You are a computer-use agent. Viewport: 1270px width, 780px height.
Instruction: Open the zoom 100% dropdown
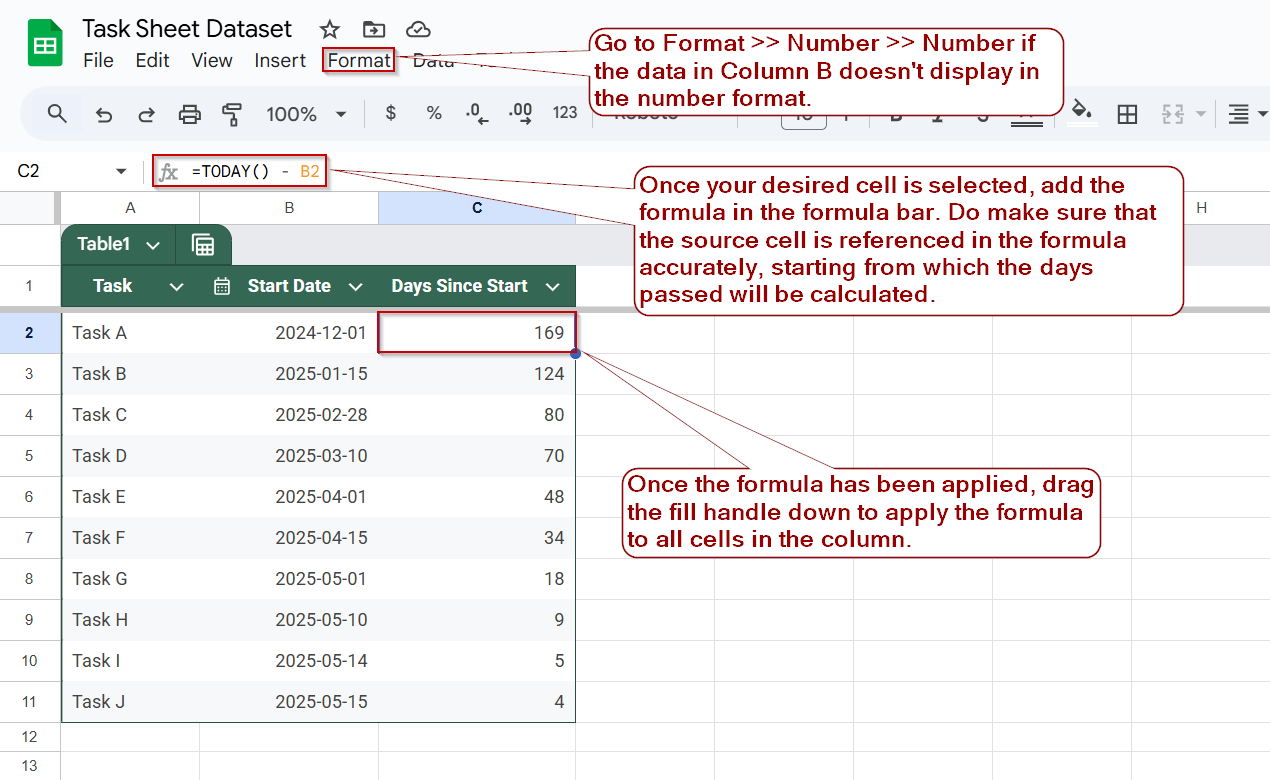point(306,114)
